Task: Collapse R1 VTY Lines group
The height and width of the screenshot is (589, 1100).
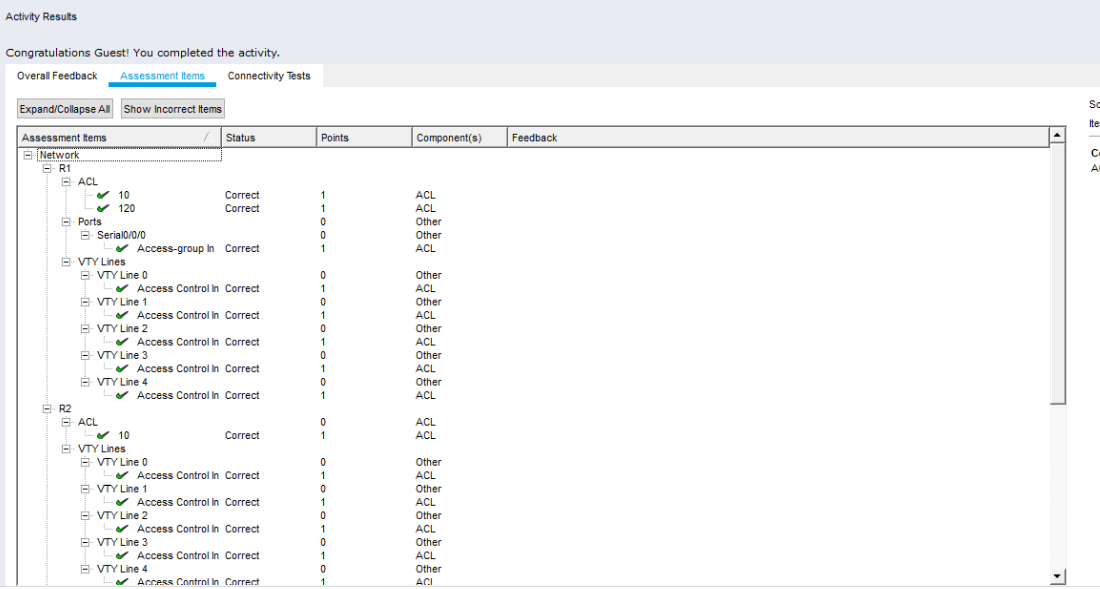Action: (x=67, y=262)
